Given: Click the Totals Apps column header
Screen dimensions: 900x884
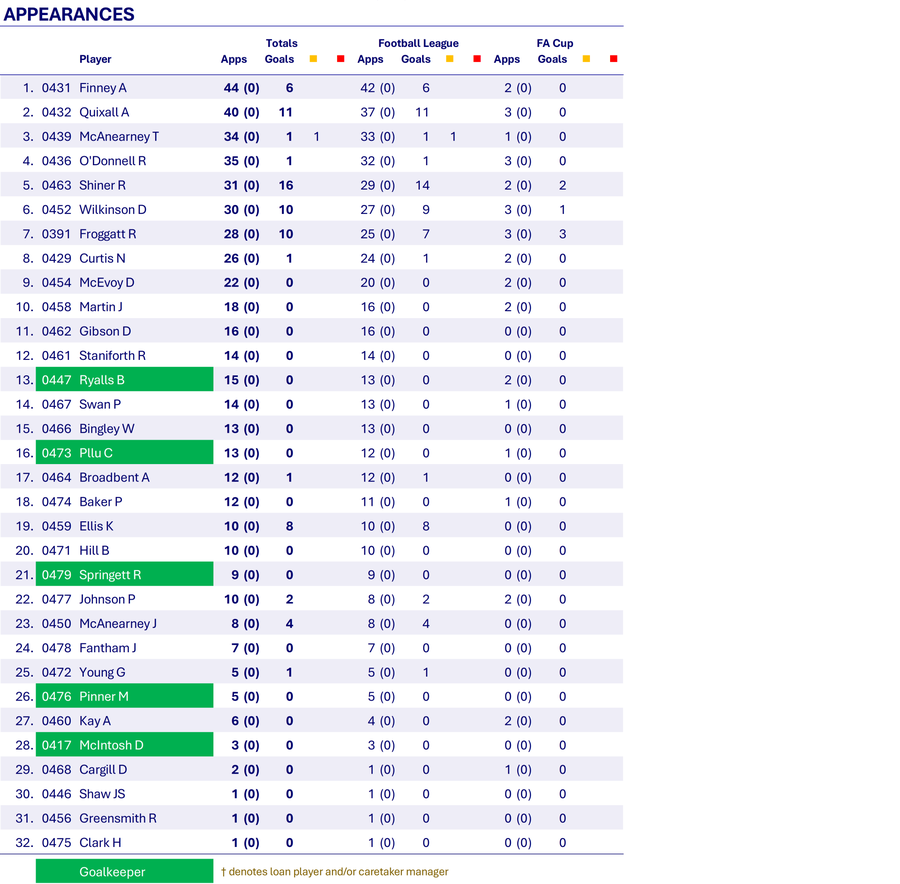Looking at the screenshot, I should click(234, 59).
